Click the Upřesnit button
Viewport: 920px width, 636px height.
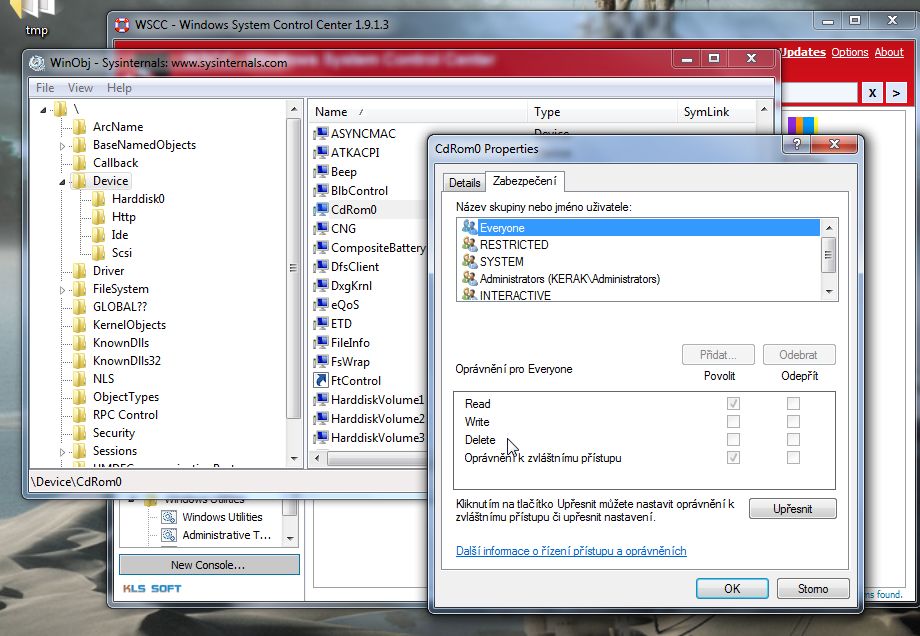[792, 509]
